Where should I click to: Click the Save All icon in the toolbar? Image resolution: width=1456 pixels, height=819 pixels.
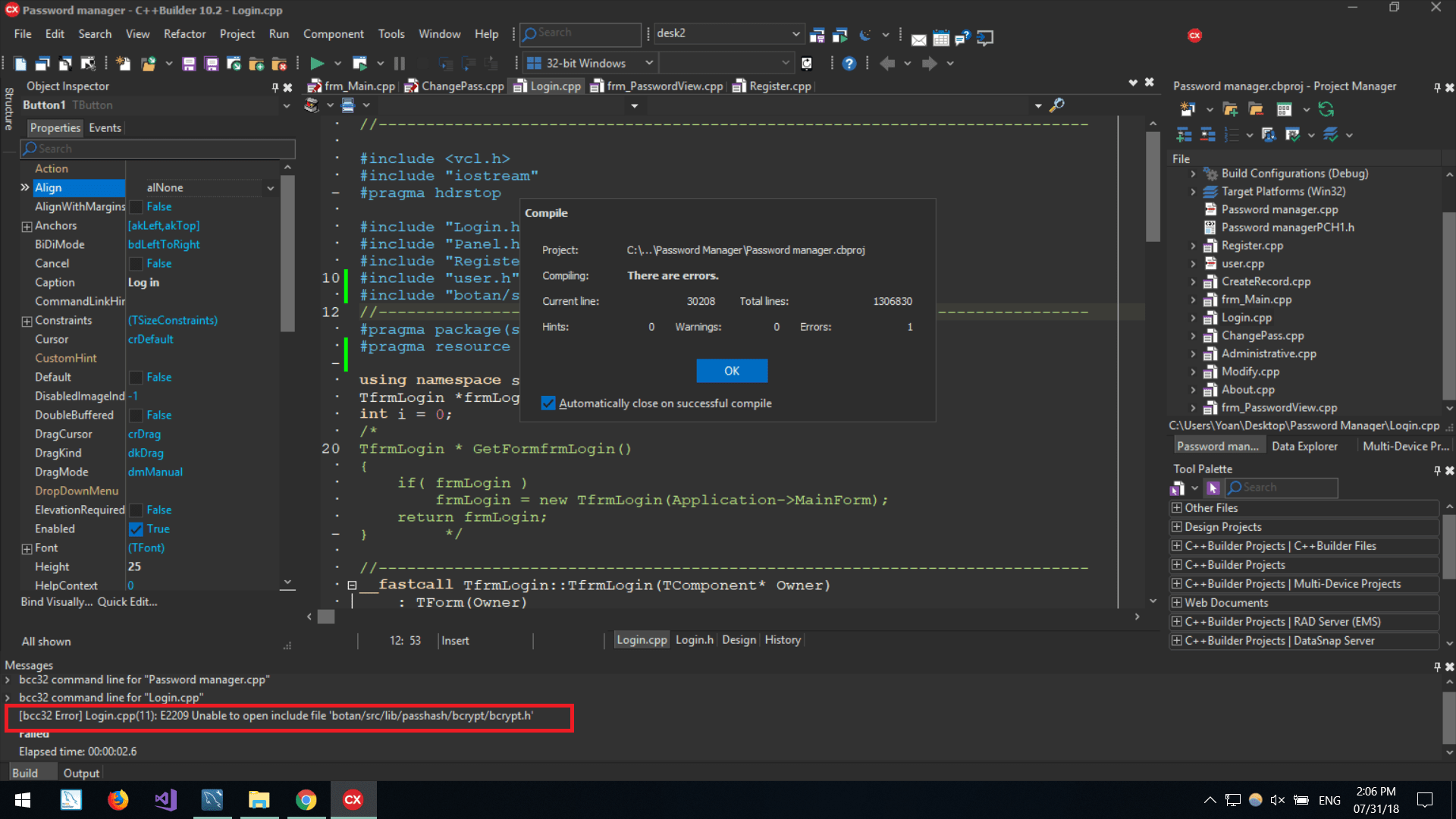click(x=212, y=64)
